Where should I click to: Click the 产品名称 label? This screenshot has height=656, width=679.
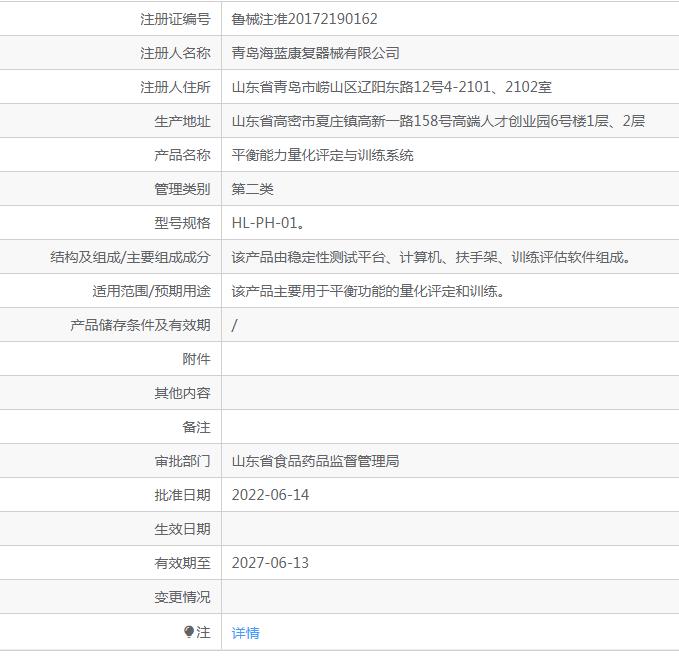(x=182, y=155)
